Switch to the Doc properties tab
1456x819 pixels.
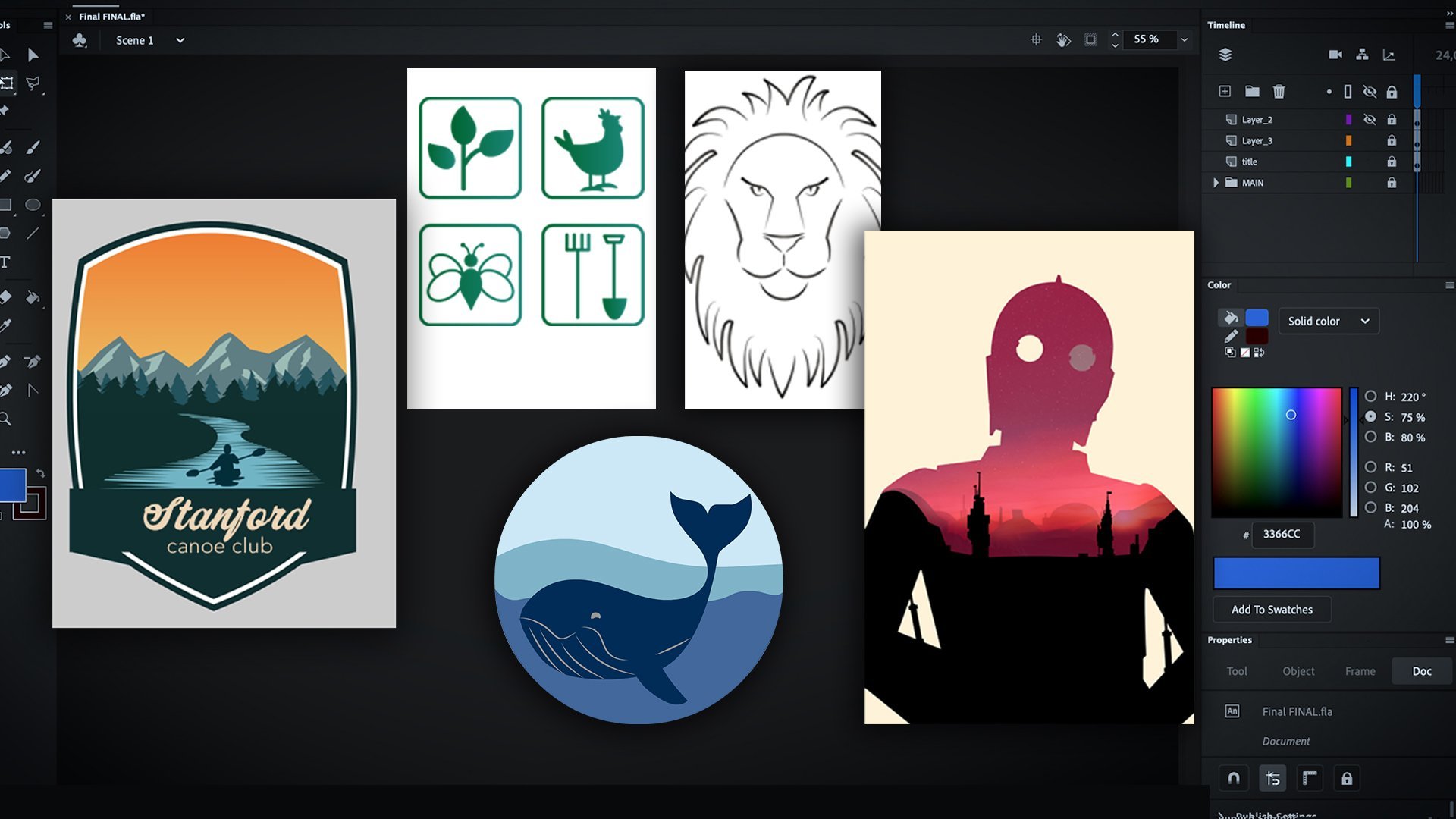[x=1421, y=671]
